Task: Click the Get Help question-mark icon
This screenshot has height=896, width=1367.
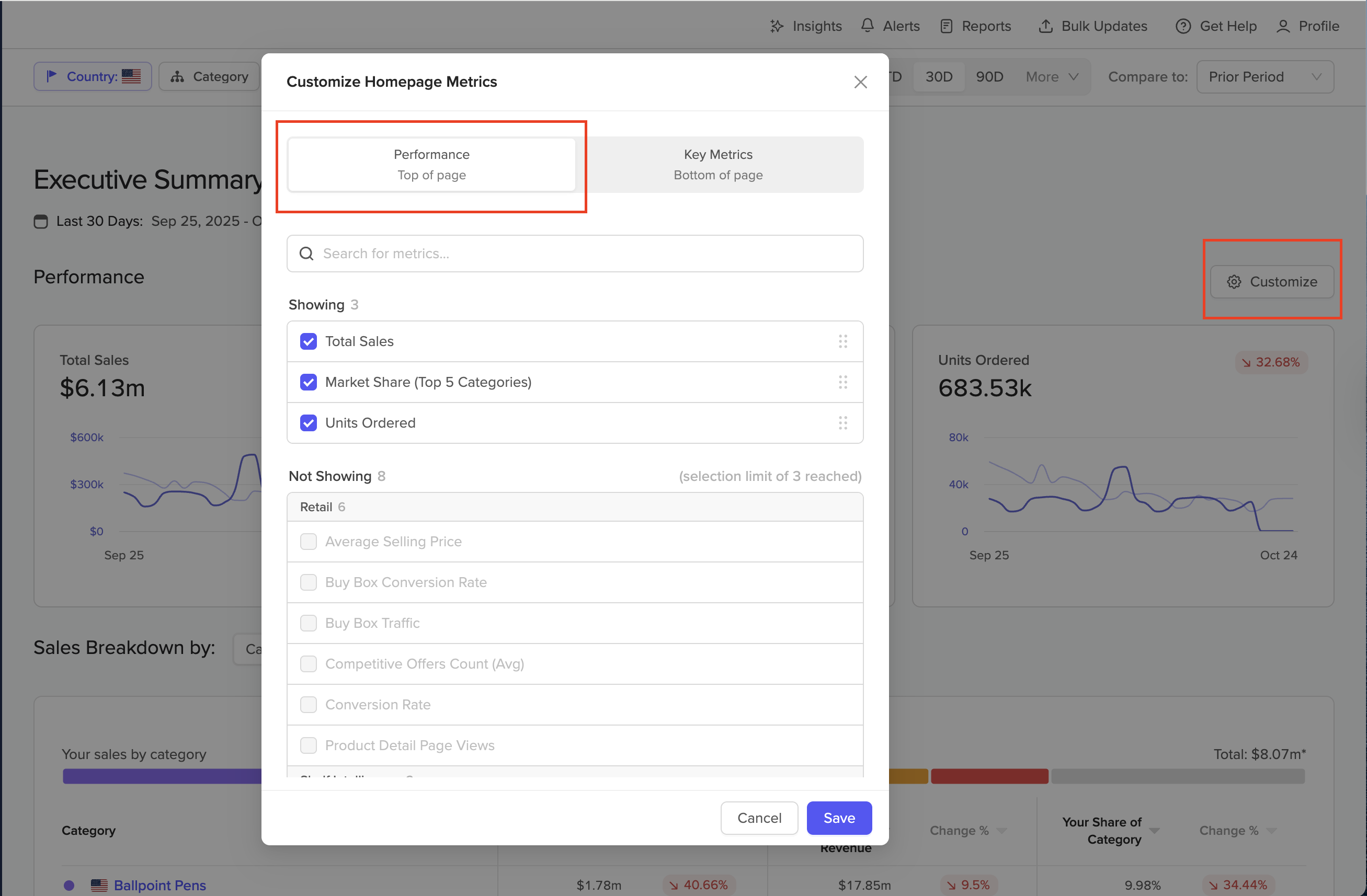Action: [1182, 26]
